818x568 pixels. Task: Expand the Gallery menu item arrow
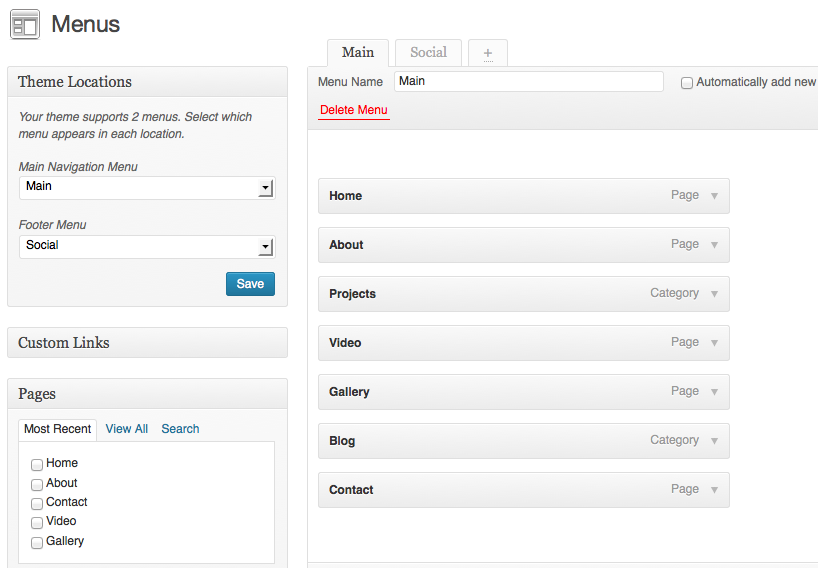pyautogui.click(x=714, y=392)
